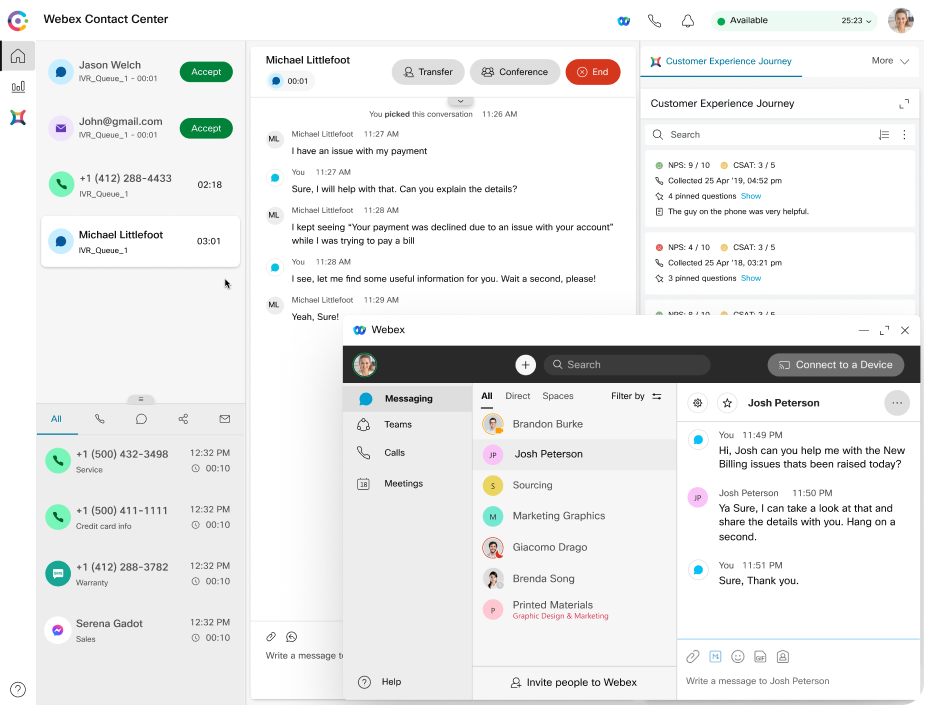Show the 3 pinned questions
Viewport: 925px width, 706px height.
(x=750, y=278)
